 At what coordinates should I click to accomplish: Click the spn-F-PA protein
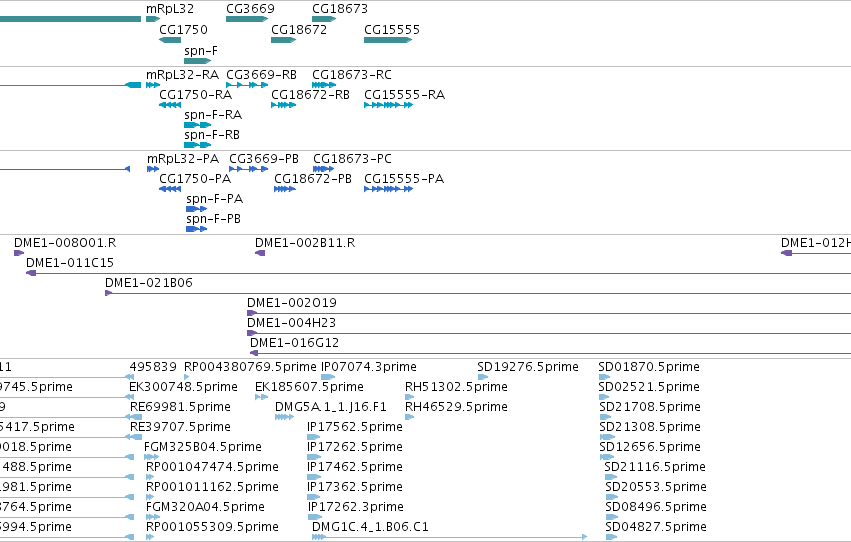[196, 209]
